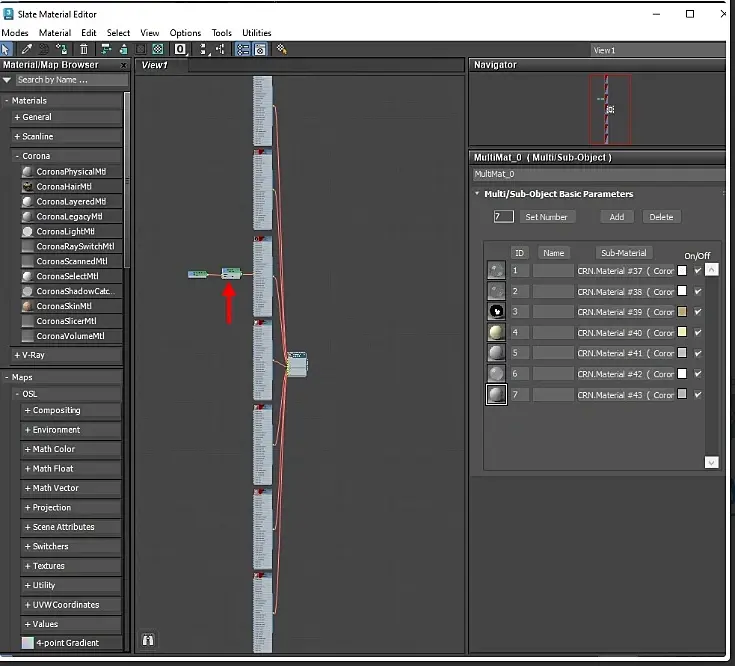Click the Delete button
The height and width of the screenshot is (666, 735).
pos(661,217)
